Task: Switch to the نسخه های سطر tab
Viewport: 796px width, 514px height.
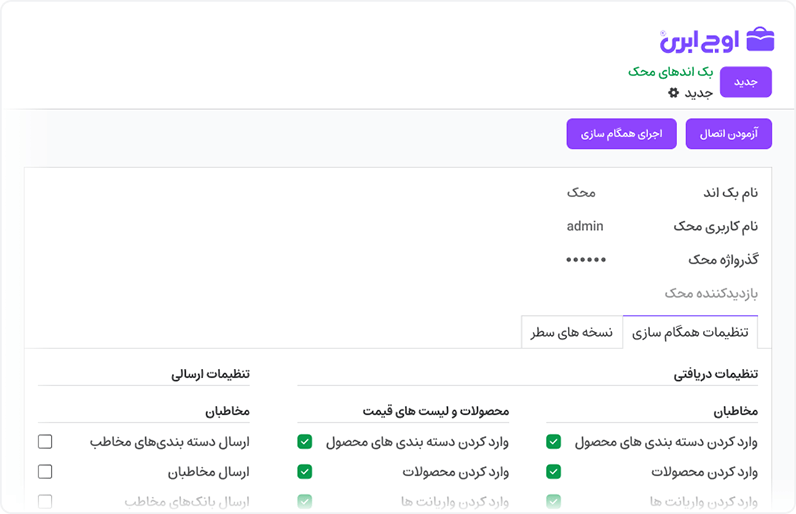Action: click(571, 332)
